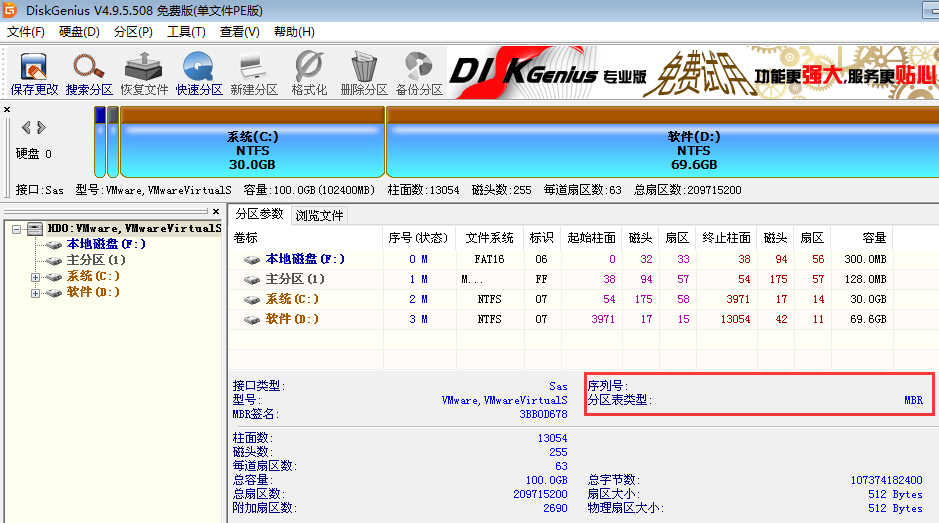Expand the 软件(D:) tree node
This screenshot has height=523, width=939.
[x=36, y=293]
